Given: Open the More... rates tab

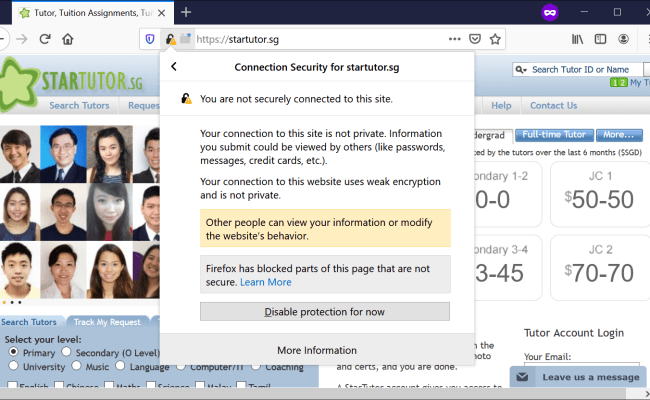Looking at the screenshot, I should 619,135.
